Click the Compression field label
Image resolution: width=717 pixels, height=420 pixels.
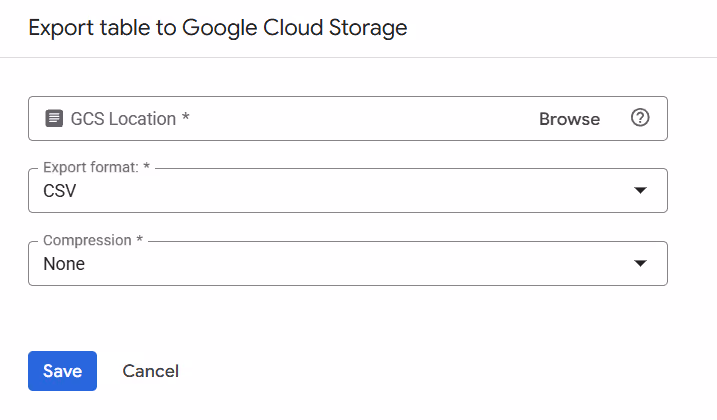tap(93, 241)
